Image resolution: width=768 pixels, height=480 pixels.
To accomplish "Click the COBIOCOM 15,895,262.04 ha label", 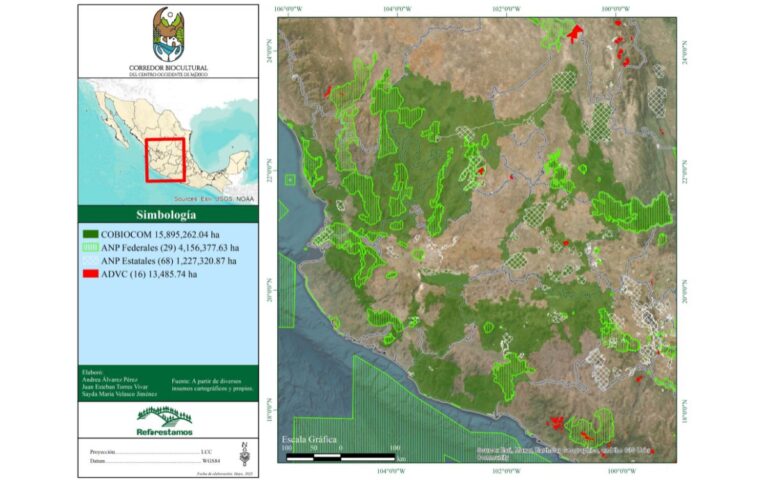I will [160, 235].
